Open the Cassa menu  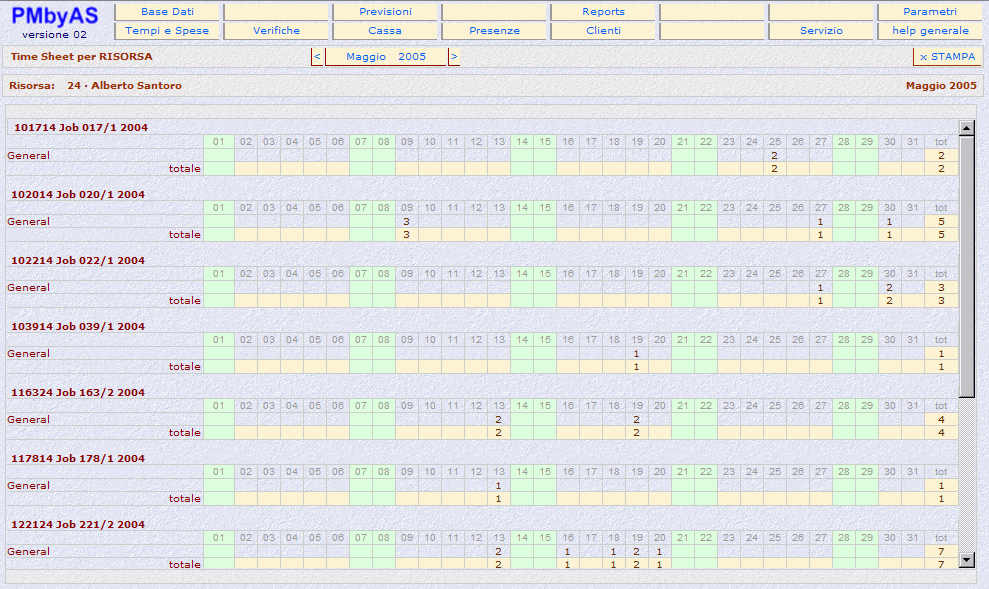[385, 31]
